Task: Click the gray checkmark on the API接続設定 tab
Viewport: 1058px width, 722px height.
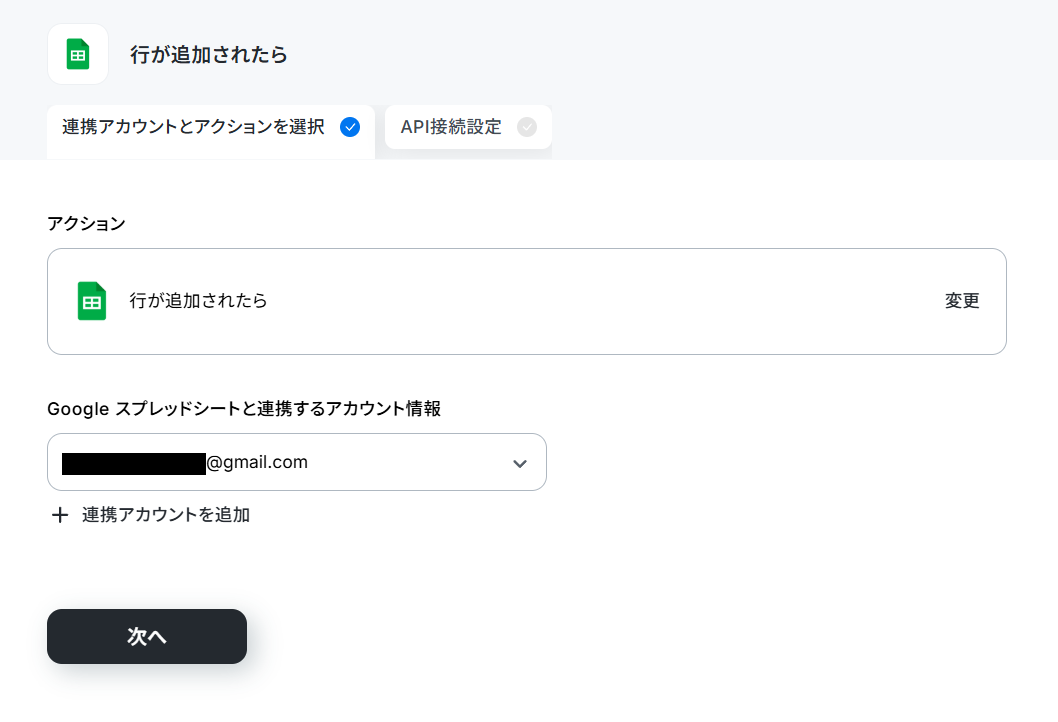Action: click(x=527, y=127)
